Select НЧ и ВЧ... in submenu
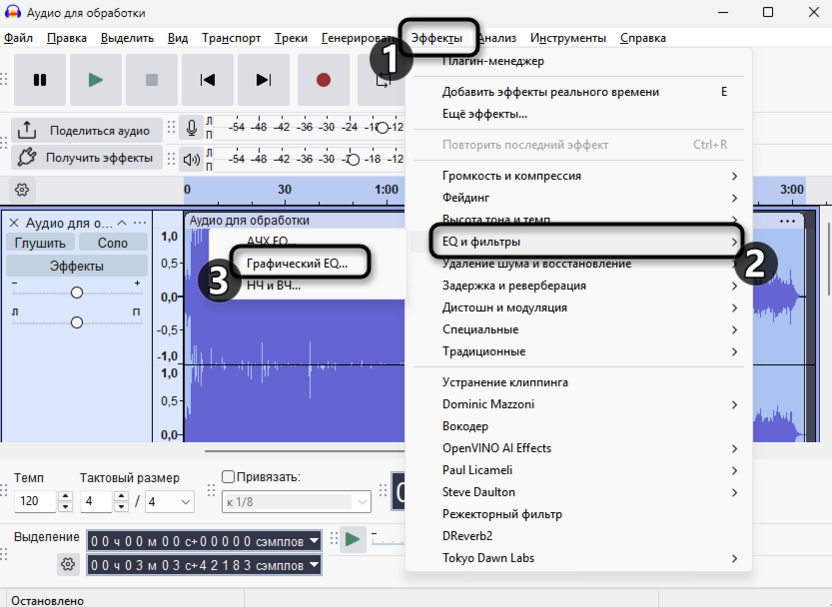Screen dimensions: 832x607 pos(307,285)
